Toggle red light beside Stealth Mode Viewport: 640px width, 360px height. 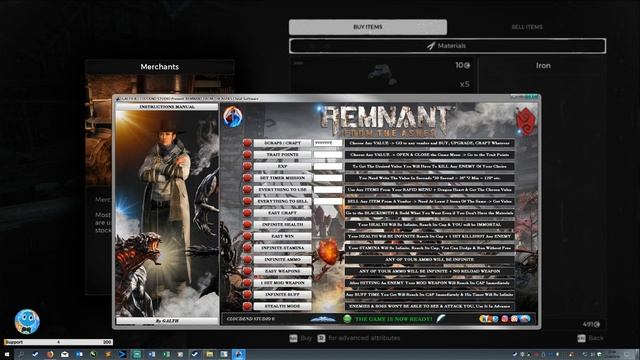[247, 306]
